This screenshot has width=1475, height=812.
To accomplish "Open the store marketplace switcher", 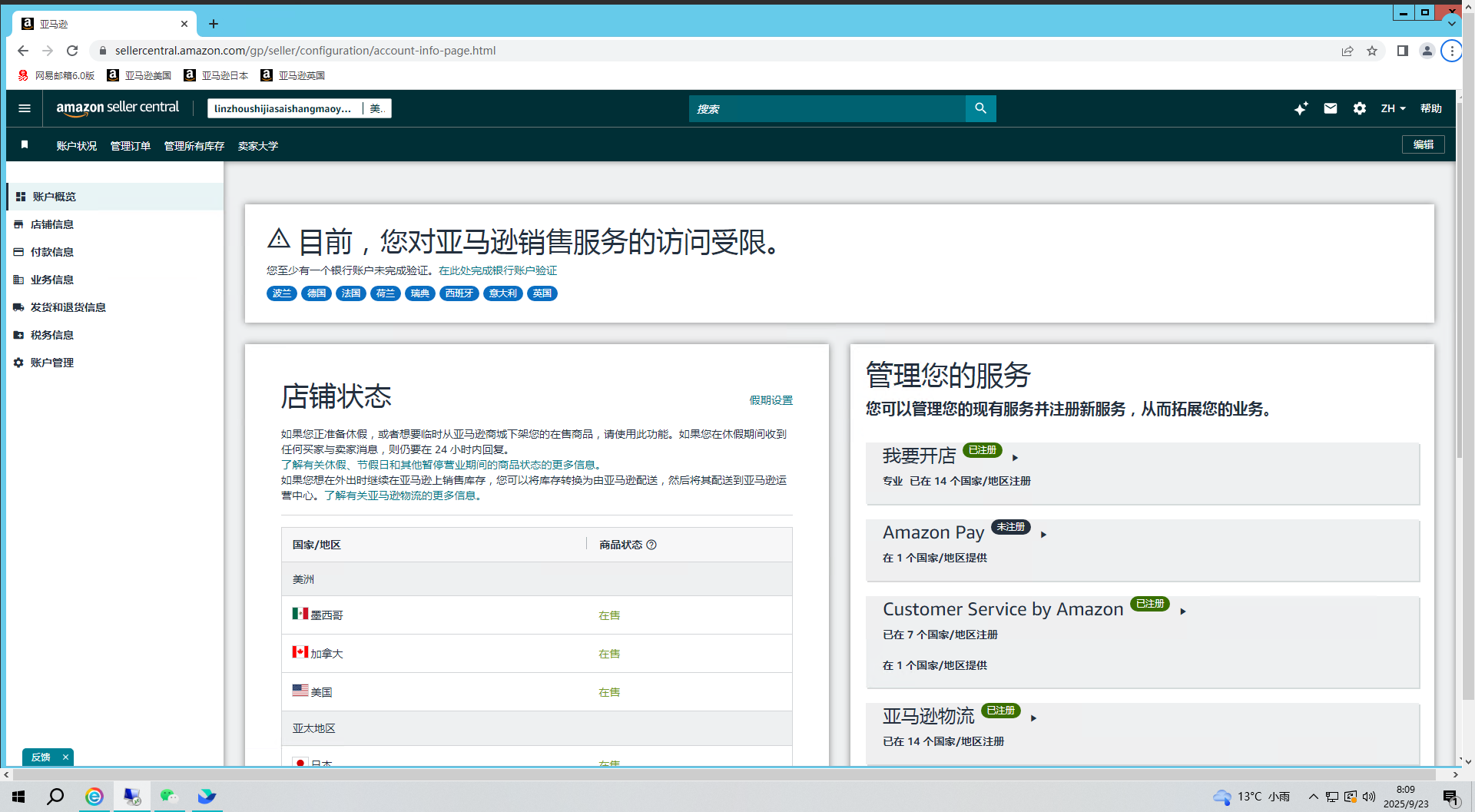I will [299, 108].
